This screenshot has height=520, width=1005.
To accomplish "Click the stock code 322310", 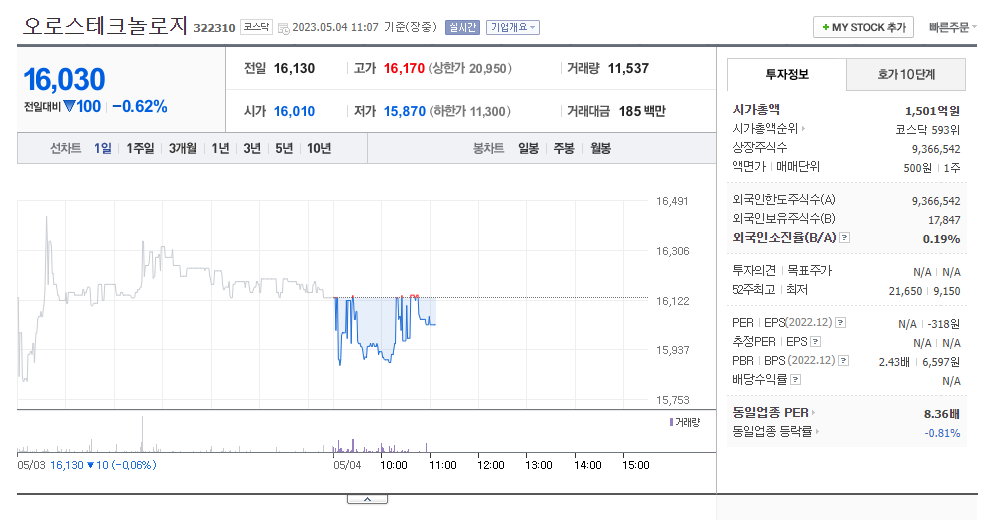I will [x=214, y=28].
